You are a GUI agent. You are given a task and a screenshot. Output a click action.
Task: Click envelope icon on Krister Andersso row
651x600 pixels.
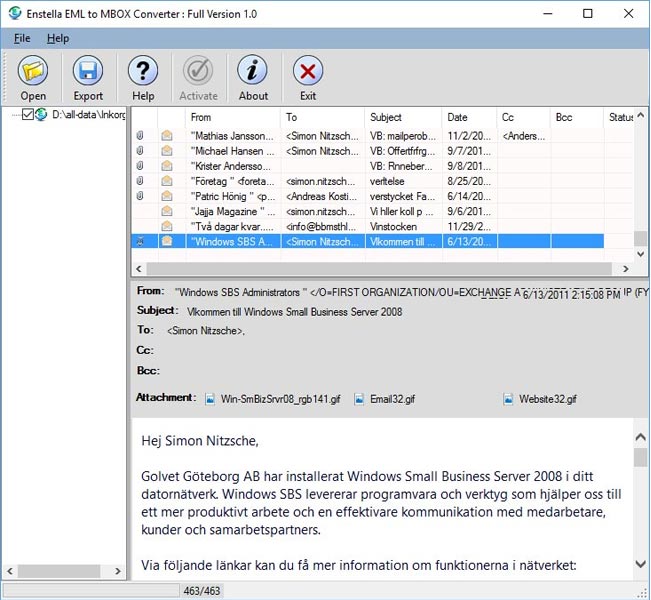point(167,166)
